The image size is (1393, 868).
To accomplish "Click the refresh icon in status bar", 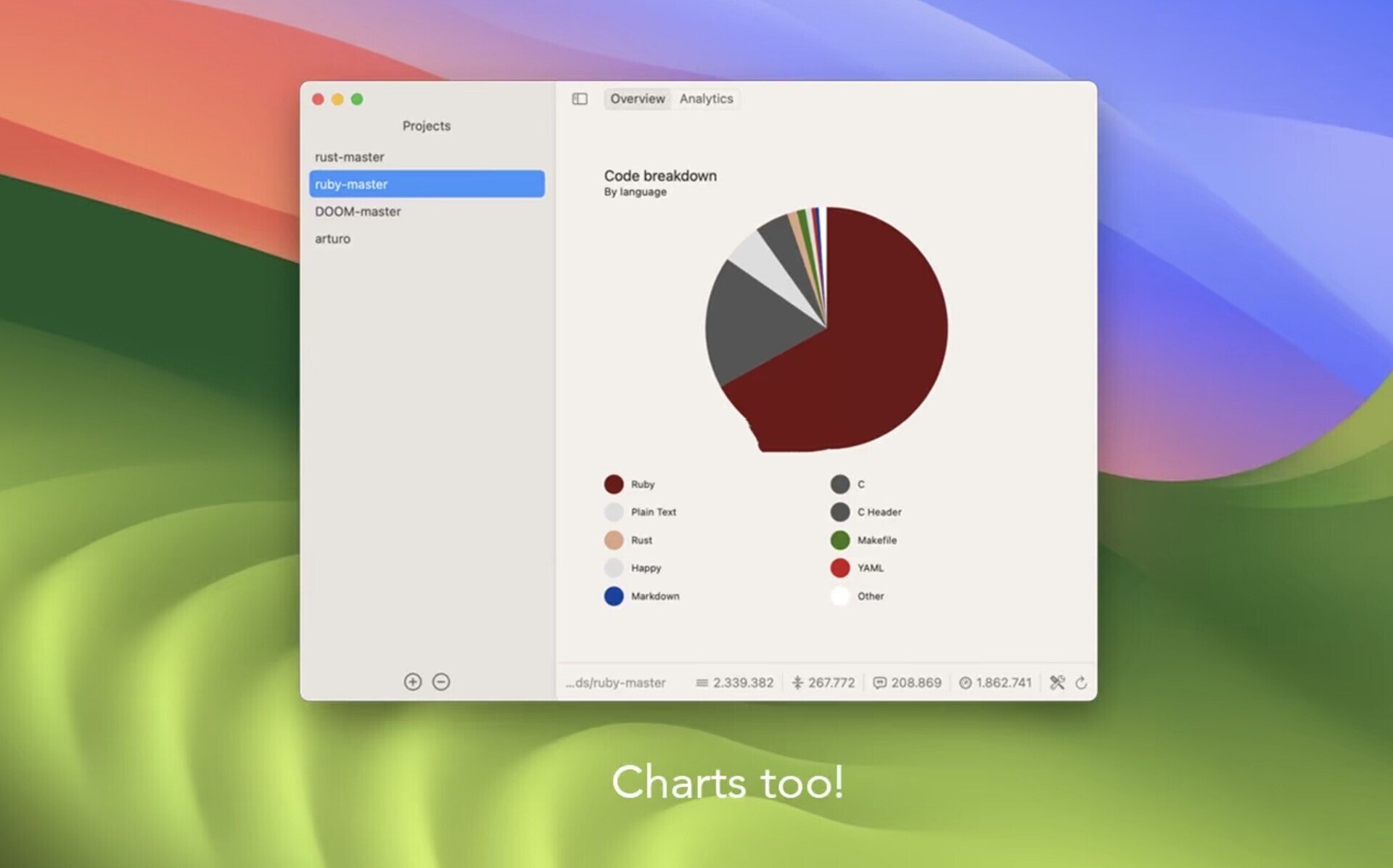I will [1081, 682].
